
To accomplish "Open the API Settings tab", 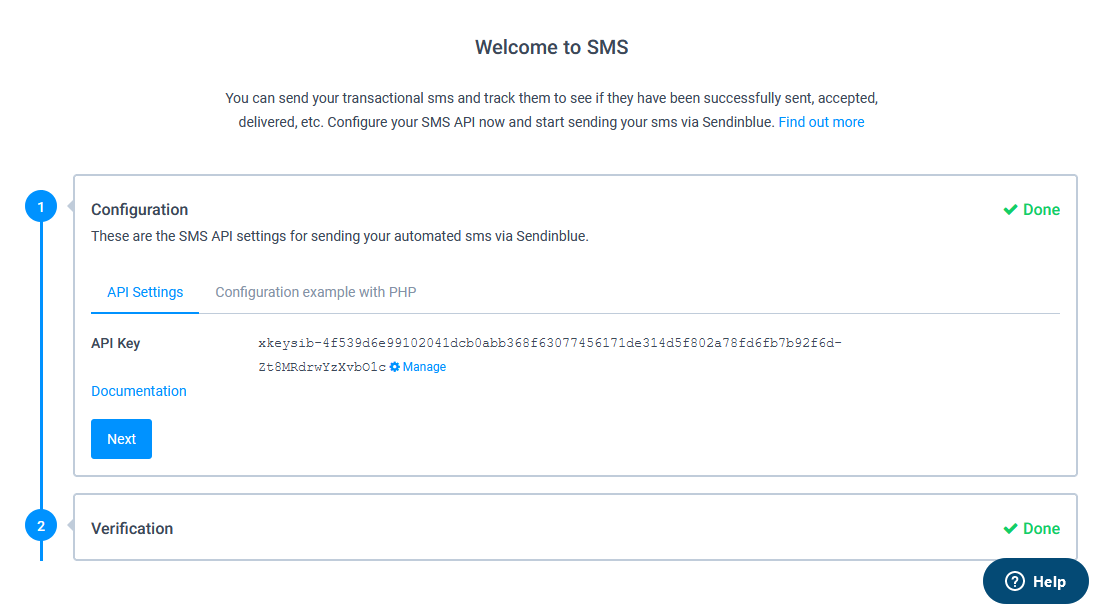I will click(x=145, y=292).
